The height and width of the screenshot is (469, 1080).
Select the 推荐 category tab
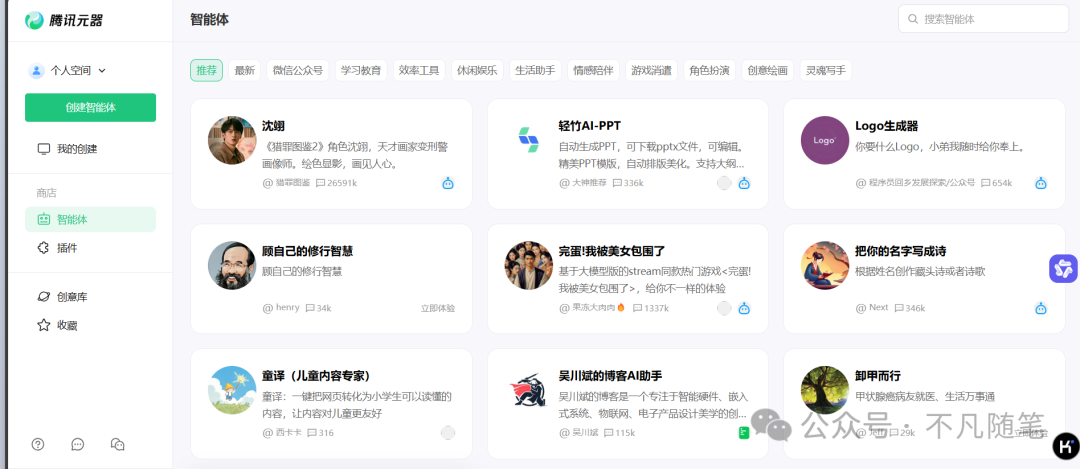207,70
